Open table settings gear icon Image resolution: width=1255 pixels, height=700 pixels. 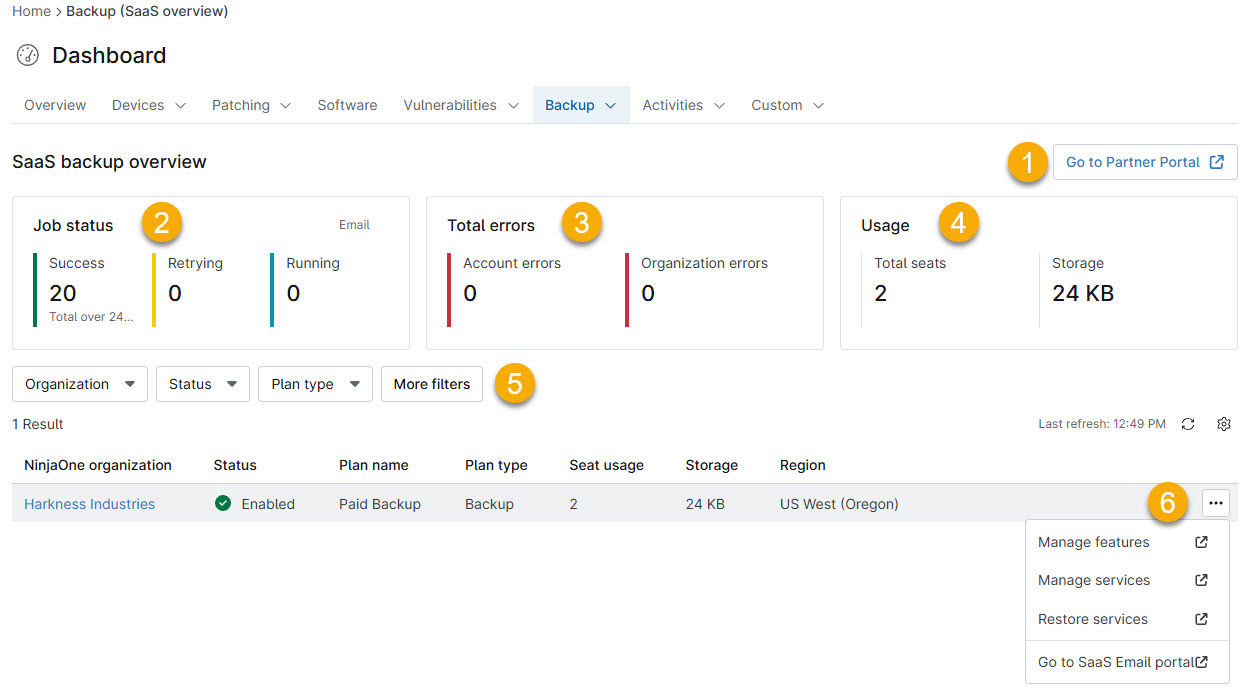point(1224,424)
